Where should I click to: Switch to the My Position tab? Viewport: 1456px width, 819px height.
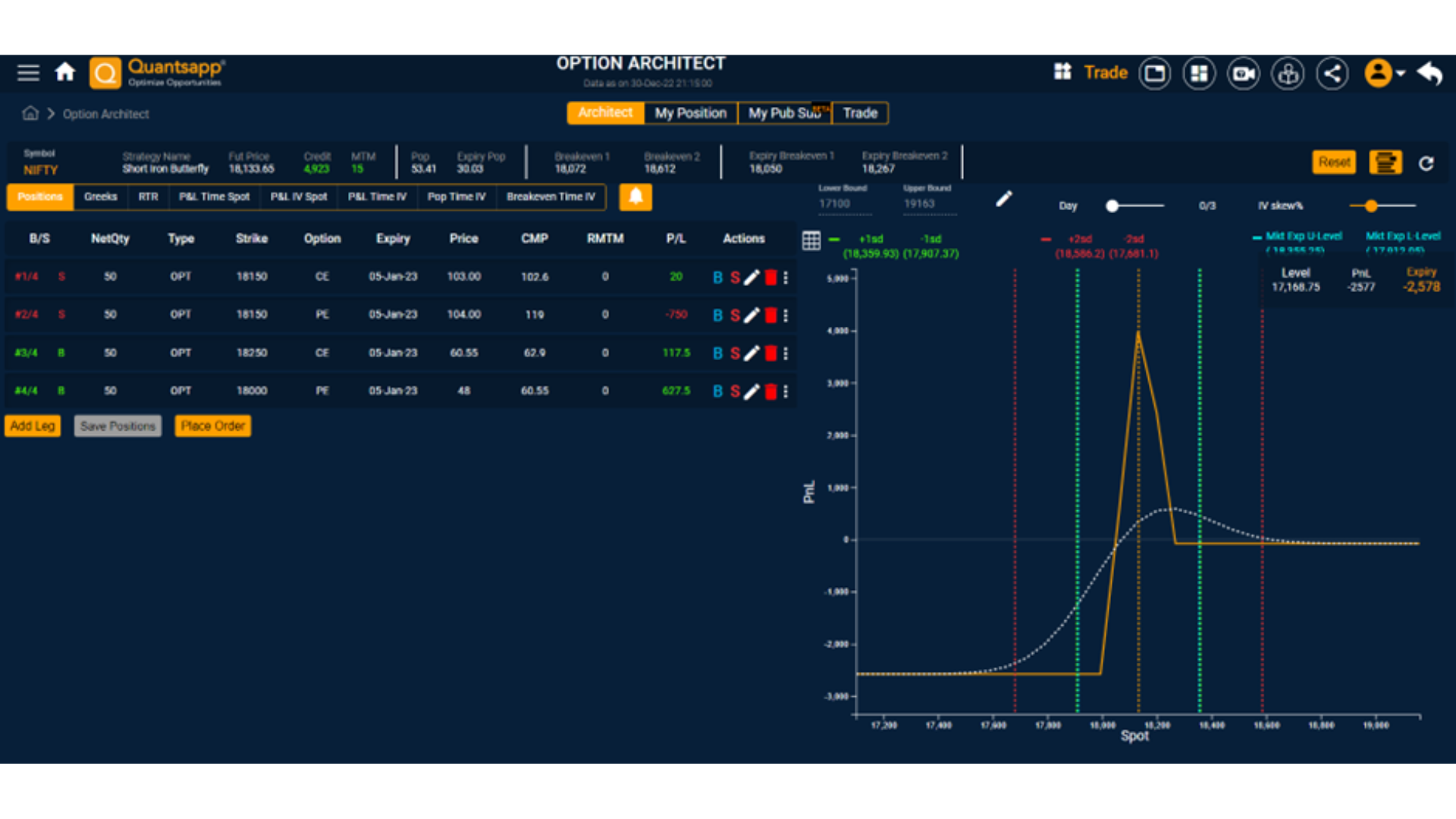690,113
